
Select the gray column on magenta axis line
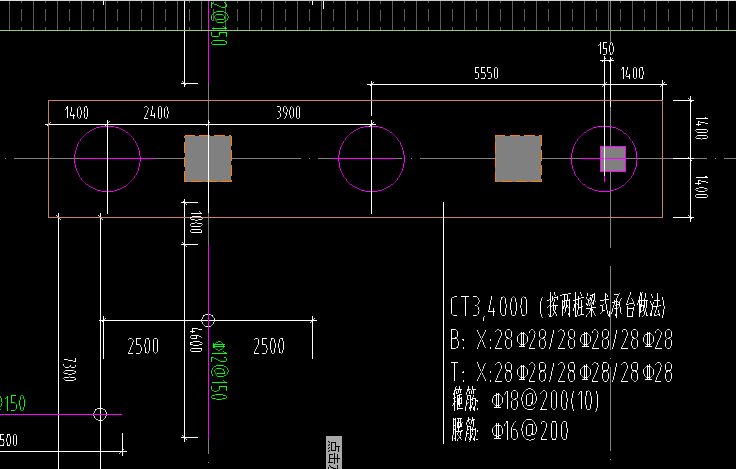click(208, 159)
